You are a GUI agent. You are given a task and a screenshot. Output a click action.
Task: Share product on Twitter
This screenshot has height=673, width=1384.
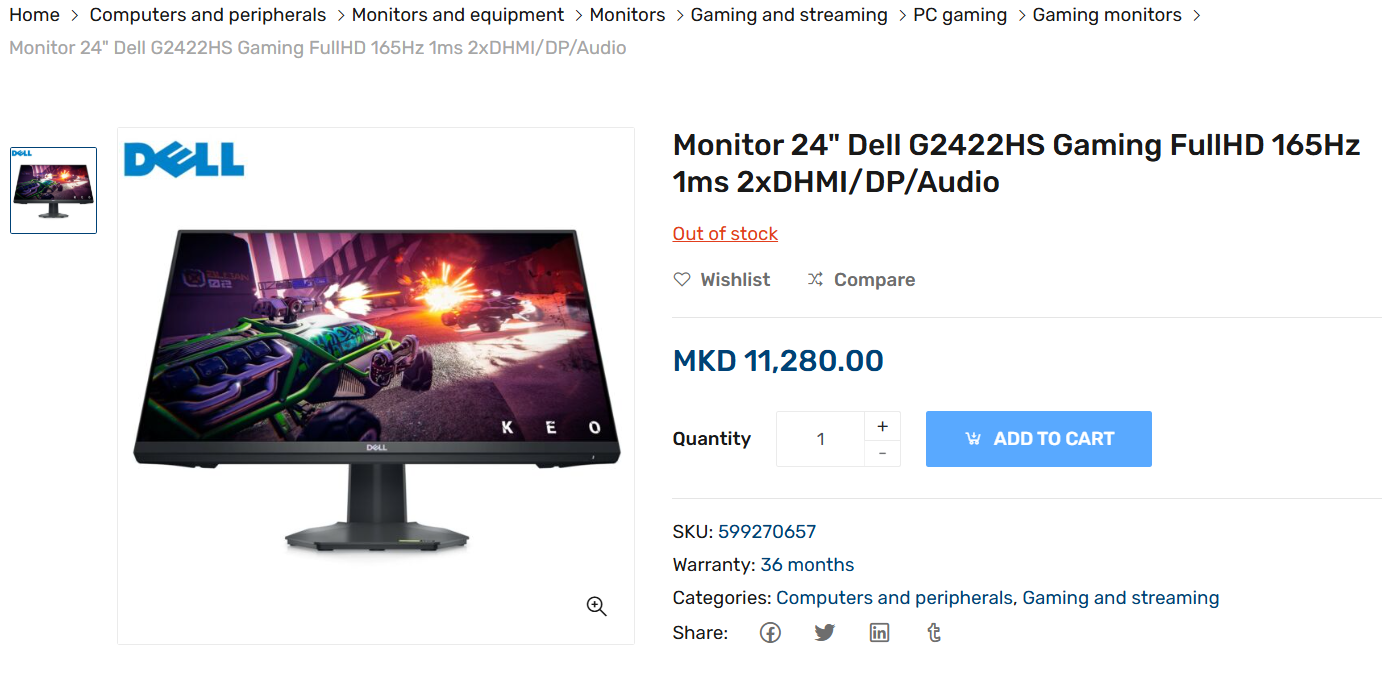point(824,633)
